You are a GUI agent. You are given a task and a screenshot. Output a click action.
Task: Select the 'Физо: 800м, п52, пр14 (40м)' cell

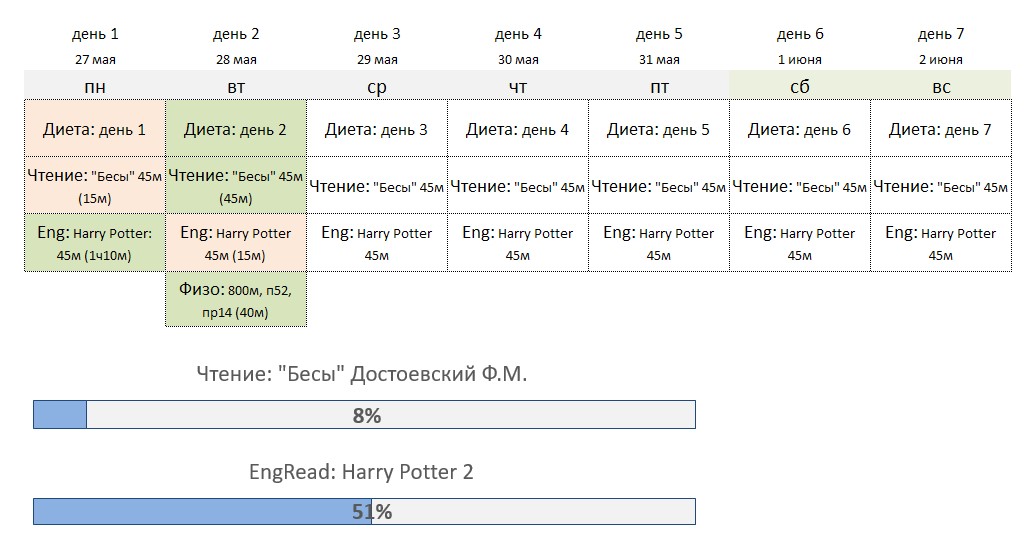pyautogui.click(x=236, y=299)
